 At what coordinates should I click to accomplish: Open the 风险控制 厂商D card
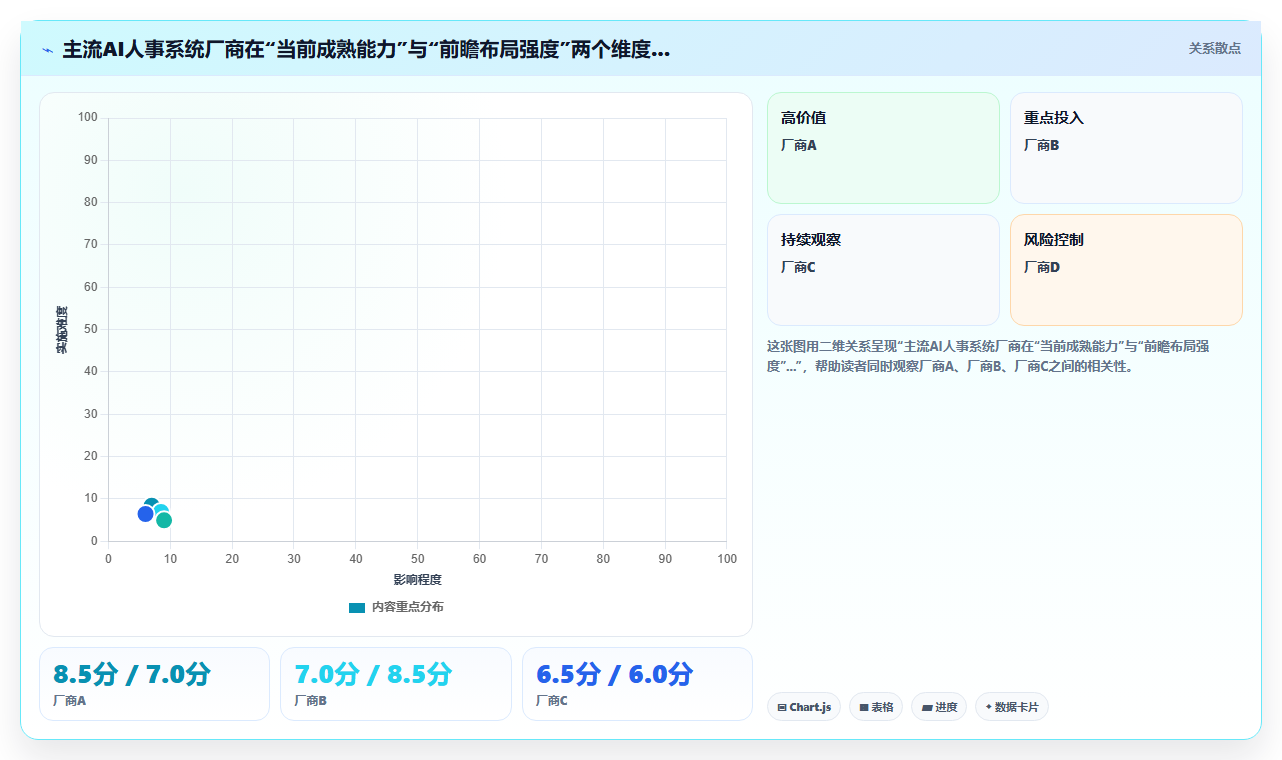point(1126,270)
